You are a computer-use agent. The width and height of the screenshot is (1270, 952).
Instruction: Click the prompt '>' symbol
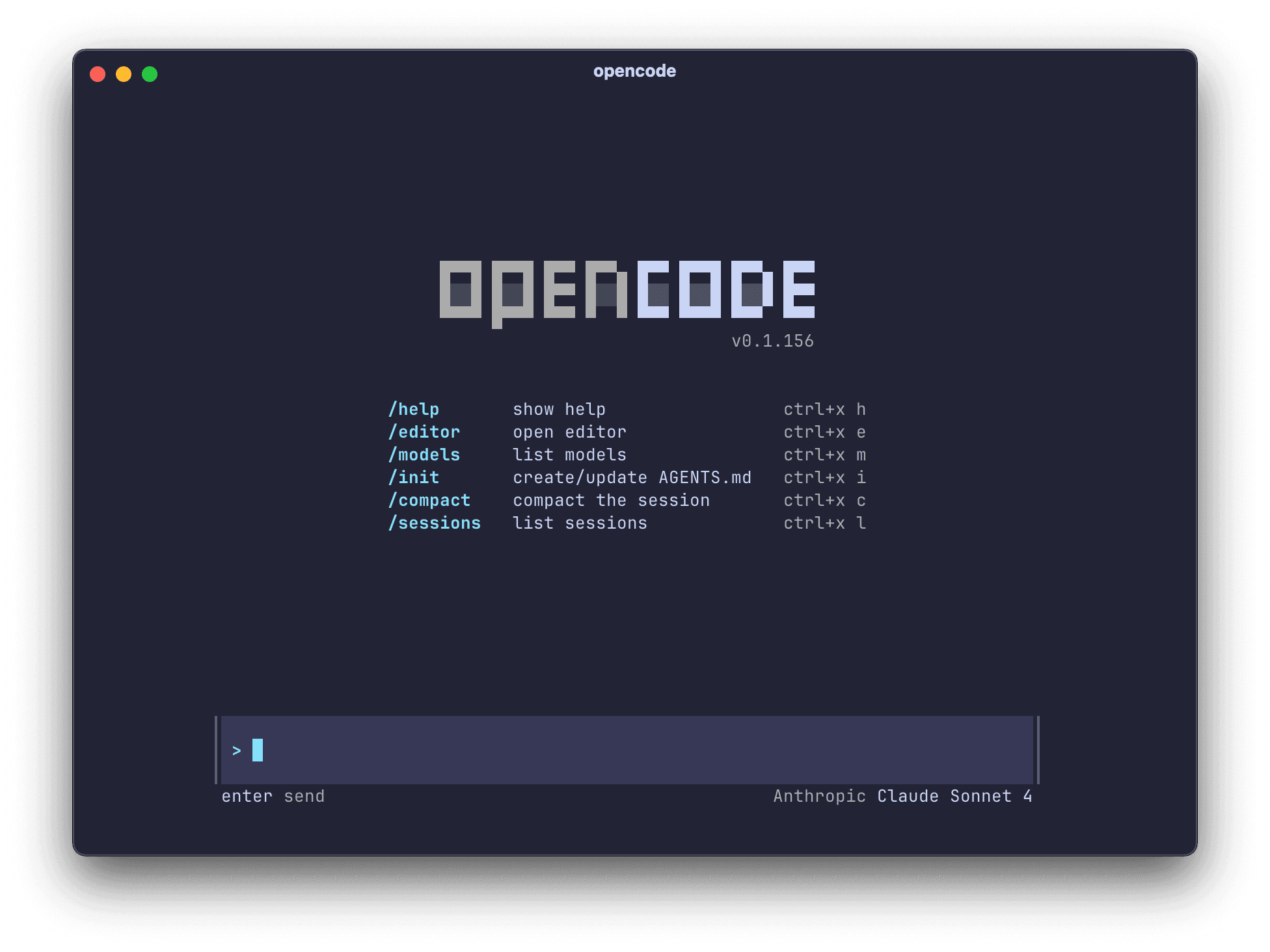237,750
